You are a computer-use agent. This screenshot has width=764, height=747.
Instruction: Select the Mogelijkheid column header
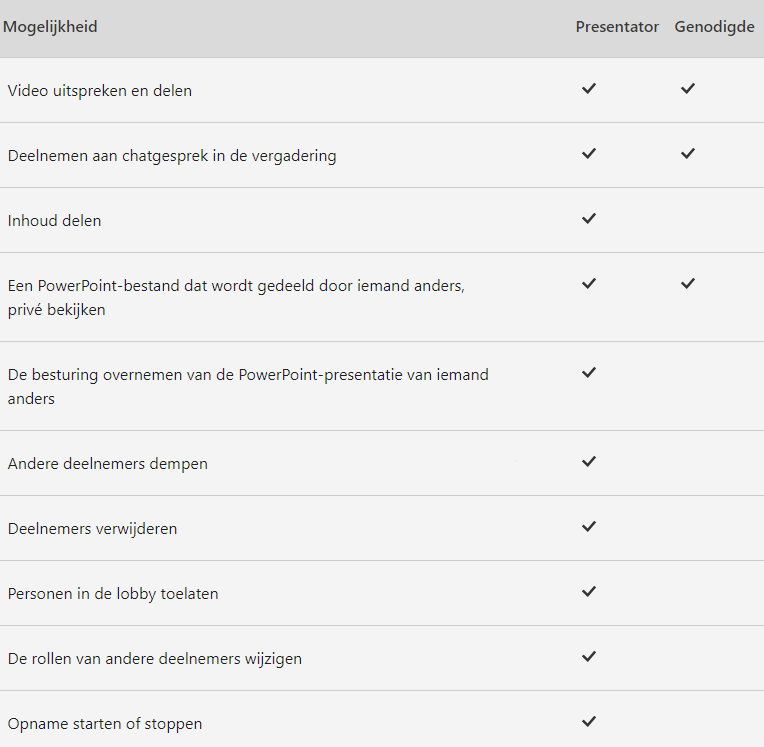[x=50, y=27]
